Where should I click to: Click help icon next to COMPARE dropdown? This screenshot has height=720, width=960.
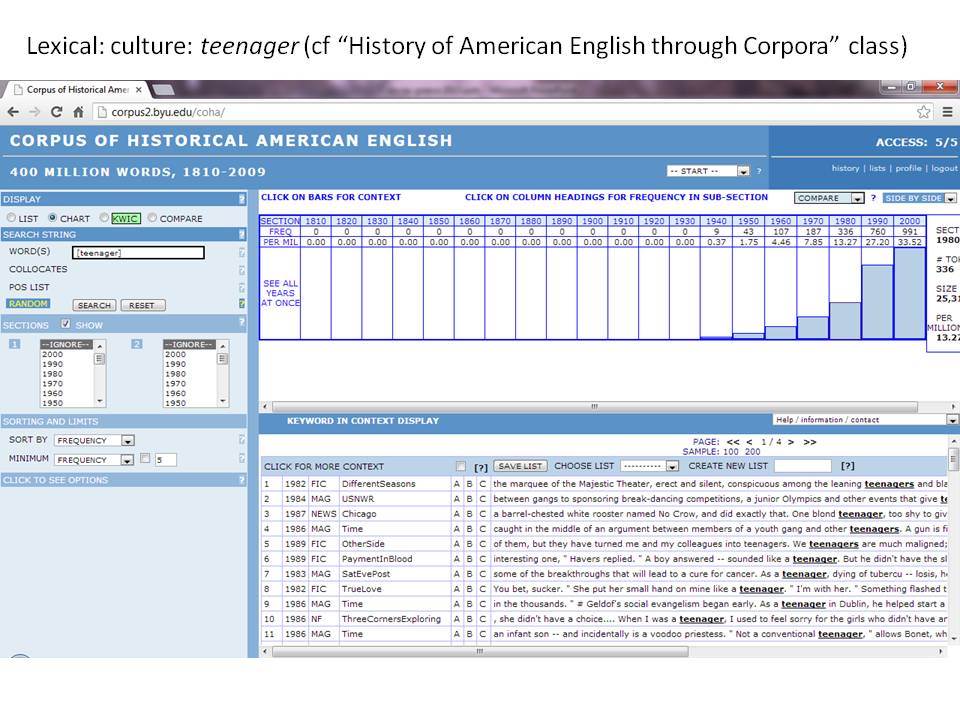pos(873,198)
